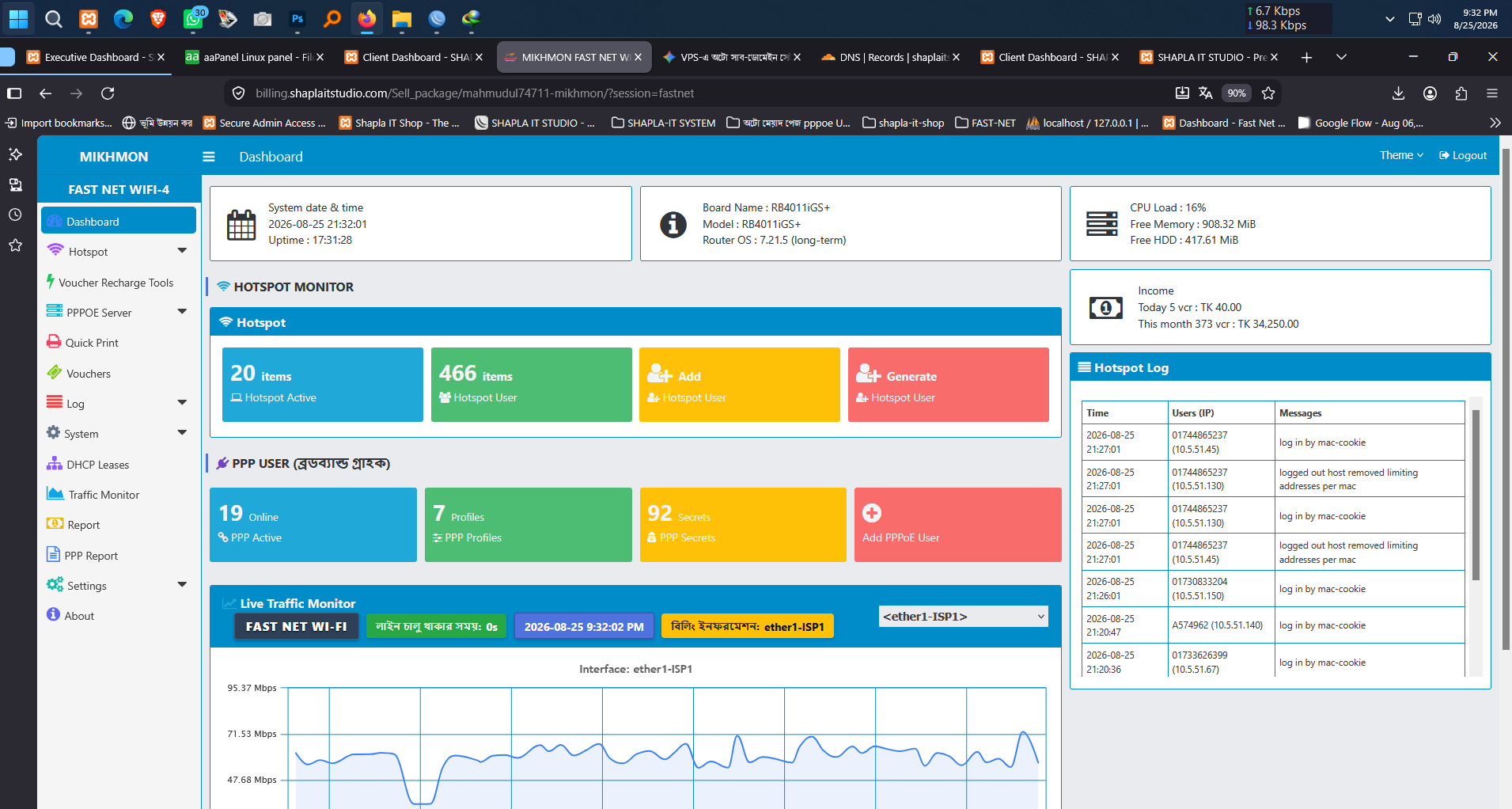Toggle the hamburger sidebar menu icon
Image resolution: width=1512 pixels, height=809 pixels.
(209, 157)
